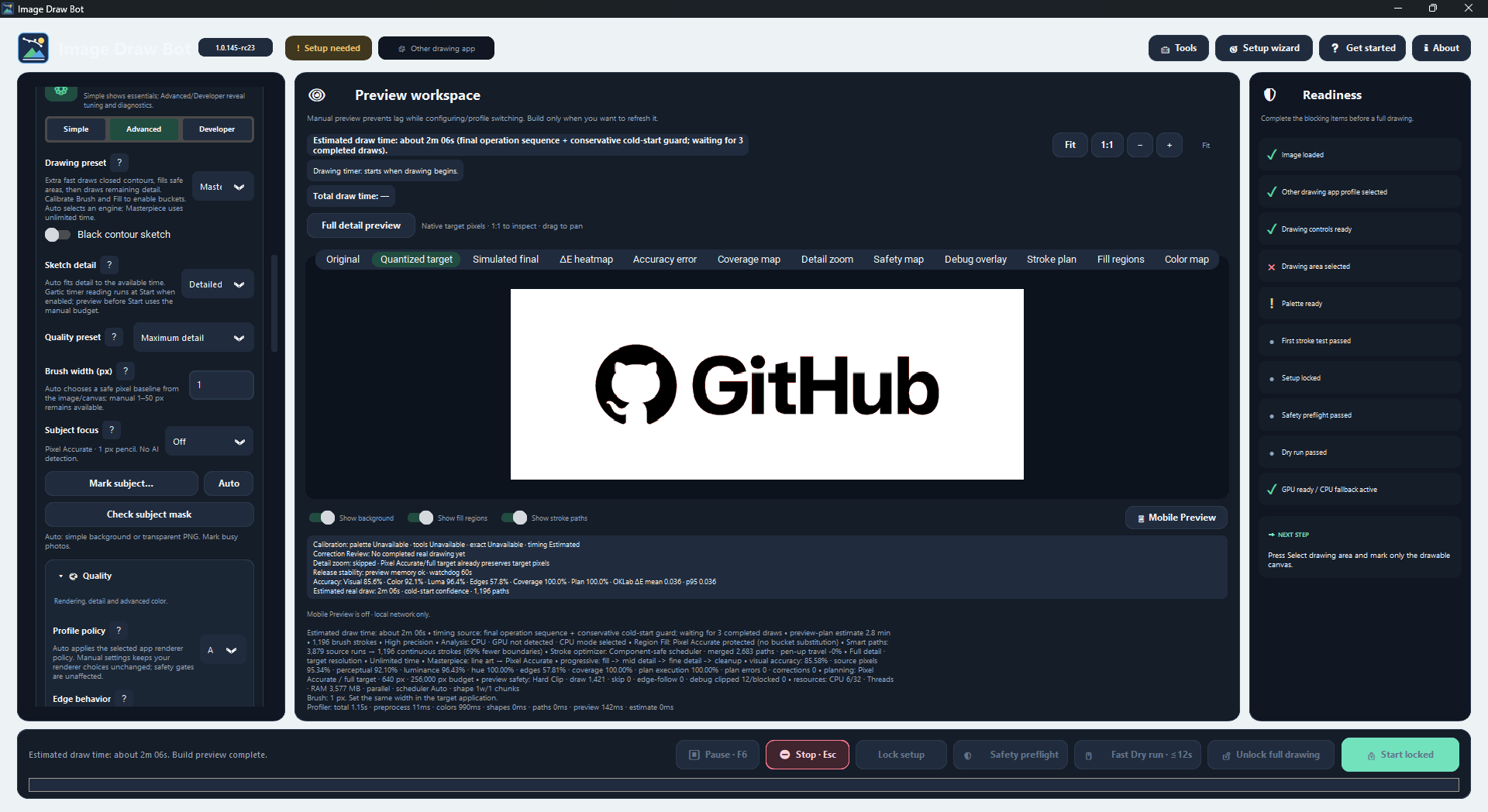This screenshot has height=812, width=1488.
Task: Click the Brush width input field
Action: pos(222,385)
